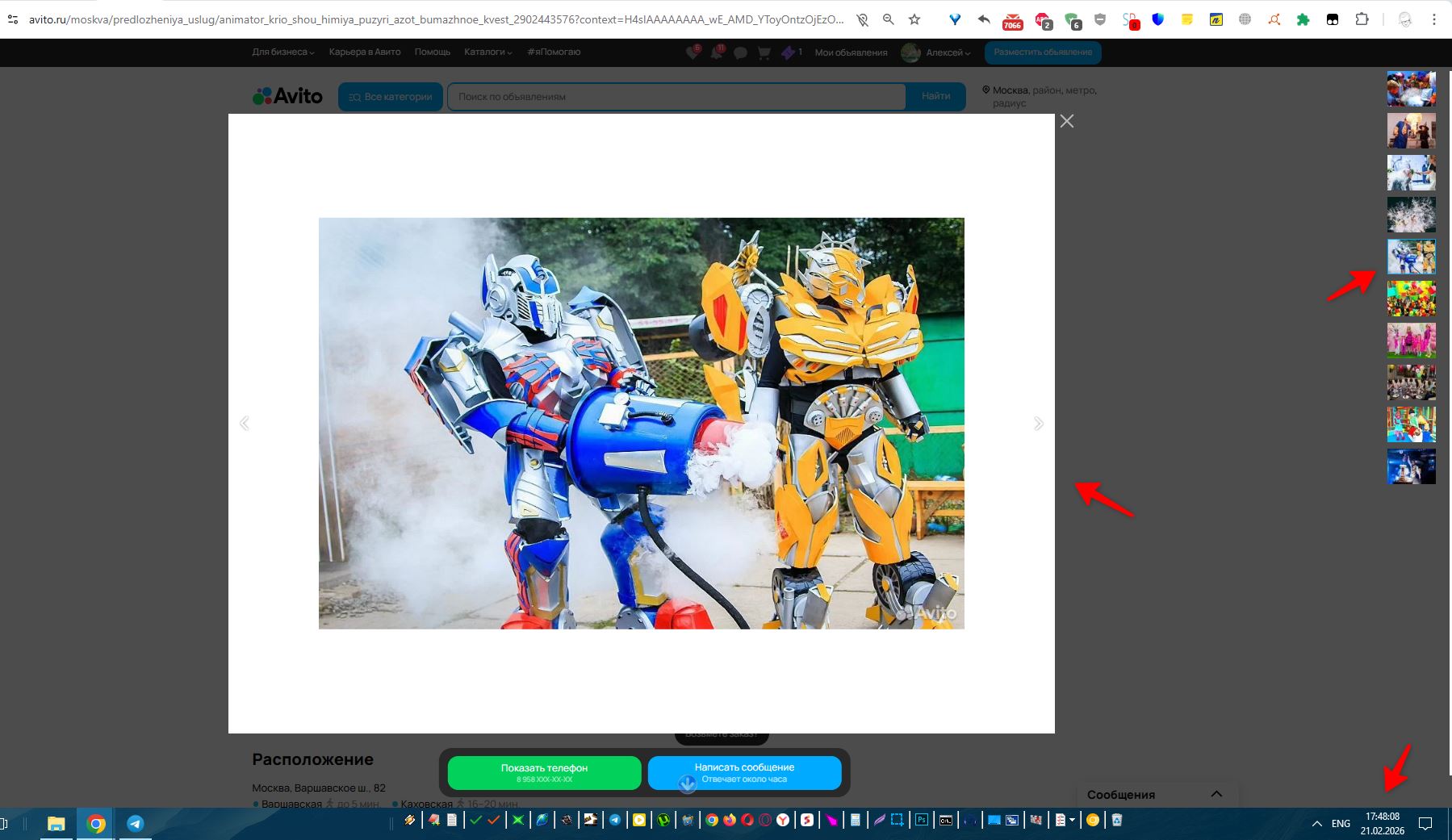Expand the Каталоги dropdown menu

487,52
